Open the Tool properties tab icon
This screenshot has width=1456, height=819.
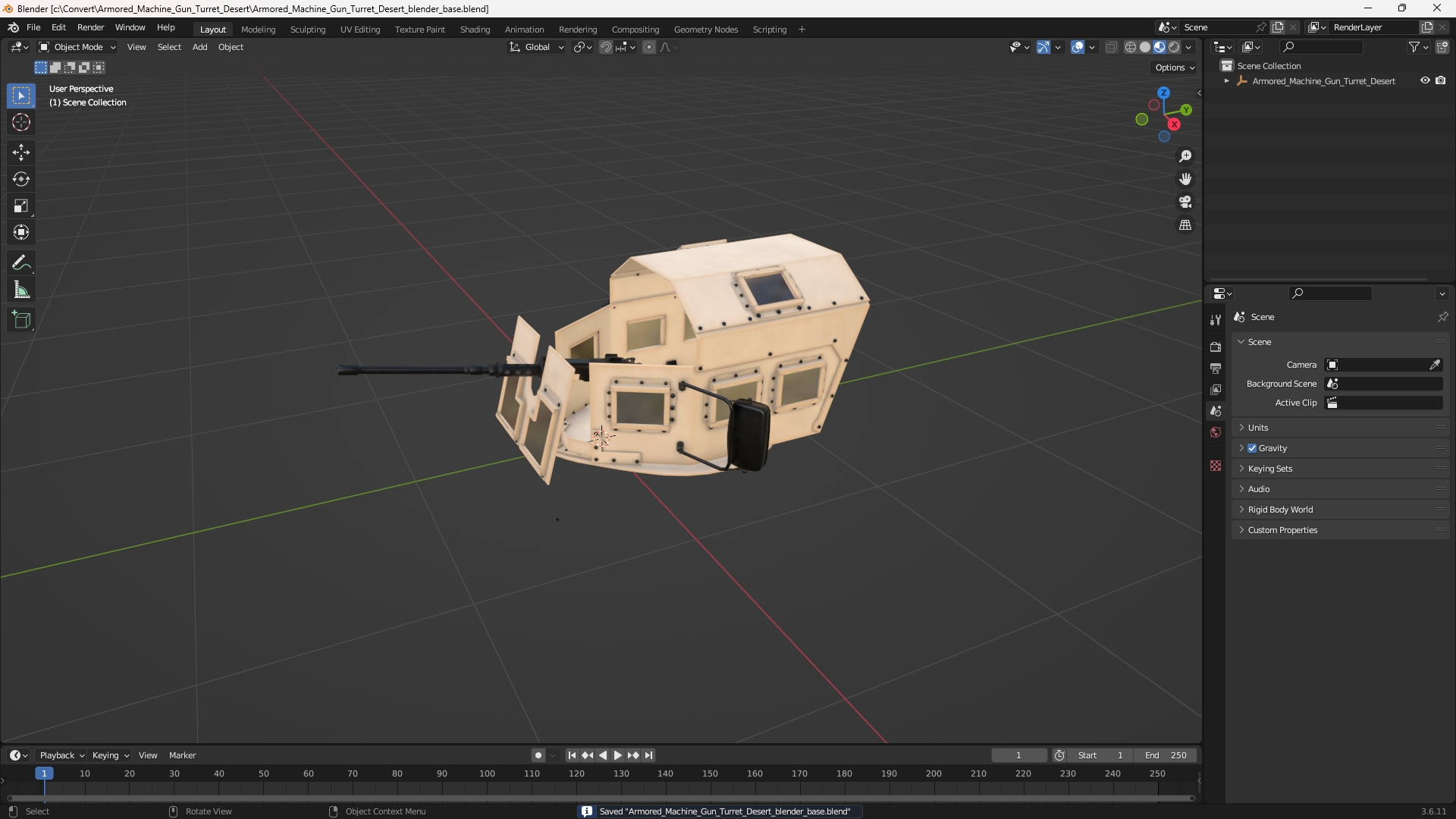1216,320
